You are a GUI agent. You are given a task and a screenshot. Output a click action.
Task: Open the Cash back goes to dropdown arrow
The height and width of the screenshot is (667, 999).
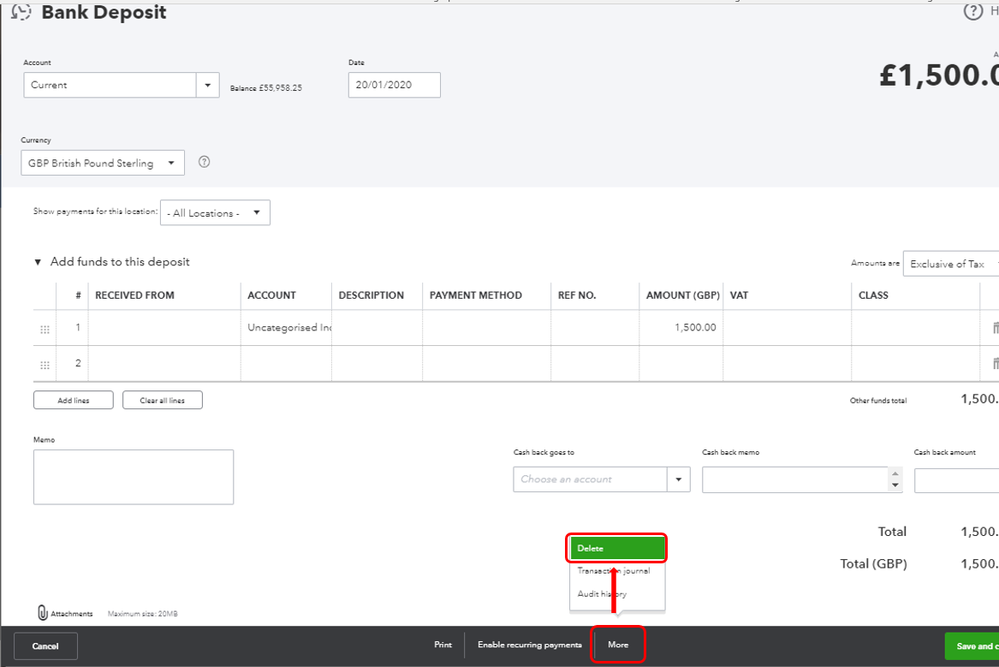[x=679, y=479]
